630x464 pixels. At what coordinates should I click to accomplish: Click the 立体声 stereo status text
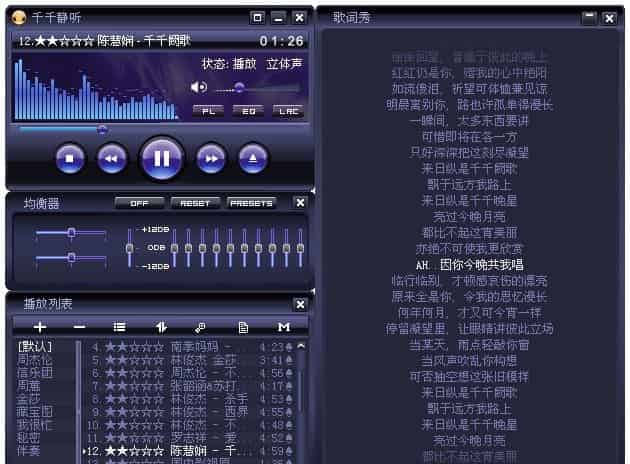pyautogui.click(x=284, y=64)
